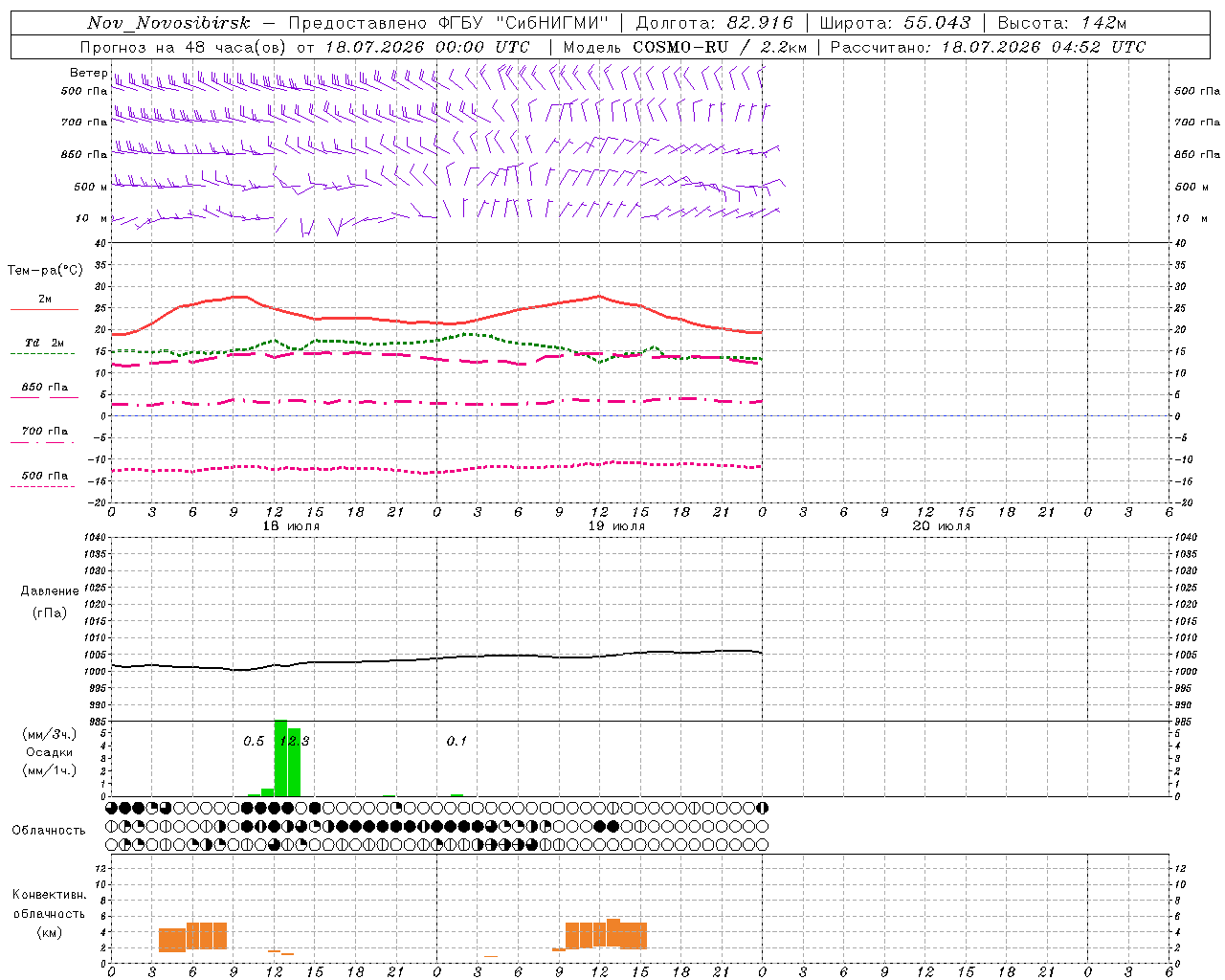1225x980 pixels.
Task: Click the Ветер wind barbs label
Action: 89,73
